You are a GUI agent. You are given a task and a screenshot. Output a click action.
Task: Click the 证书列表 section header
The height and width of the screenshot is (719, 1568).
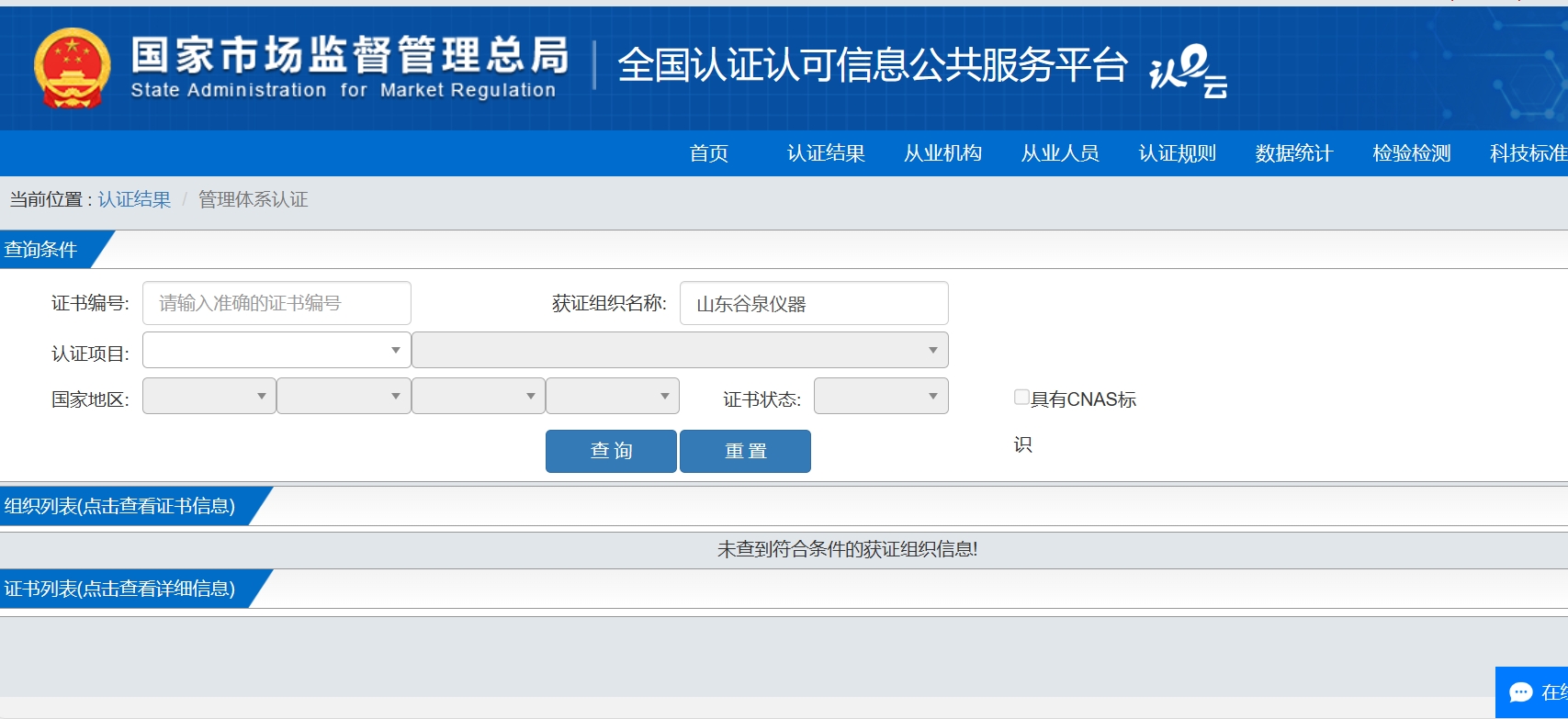point(119,589)
